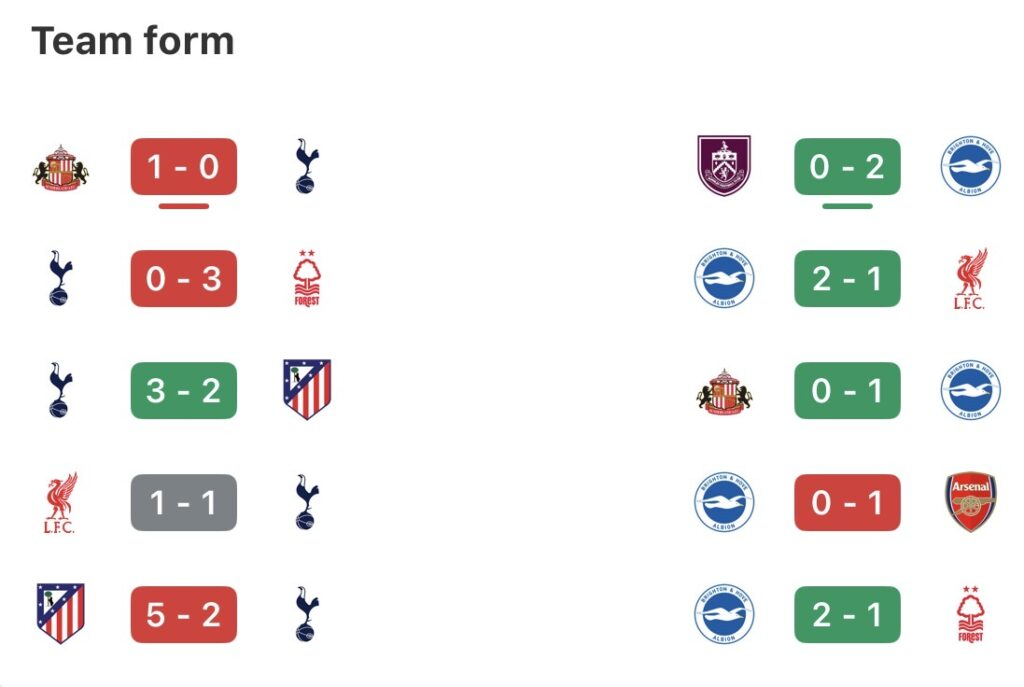
Task: Select the Liverpool crest beside Brighton's 2 - 1 win
Action: (970, 279)
